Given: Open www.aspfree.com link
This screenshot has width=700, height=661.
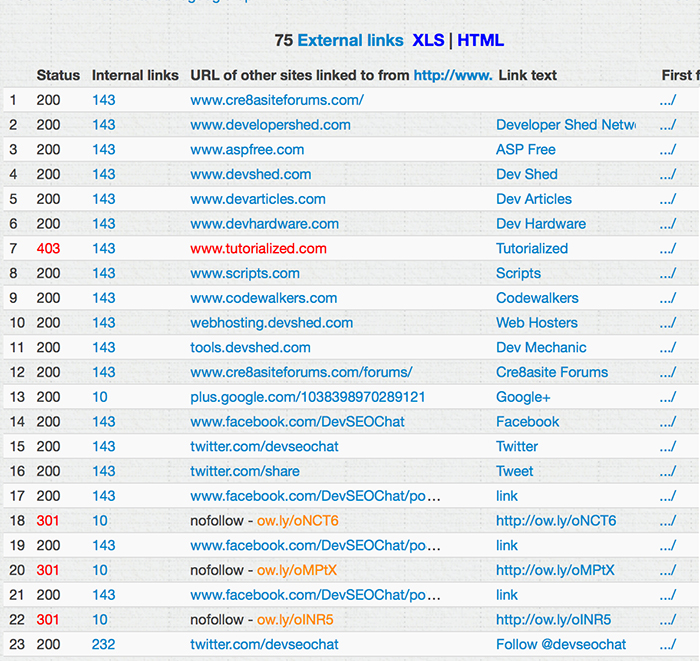Looking at the screenshot, I should pyautogui.click(x=247, y=150).
